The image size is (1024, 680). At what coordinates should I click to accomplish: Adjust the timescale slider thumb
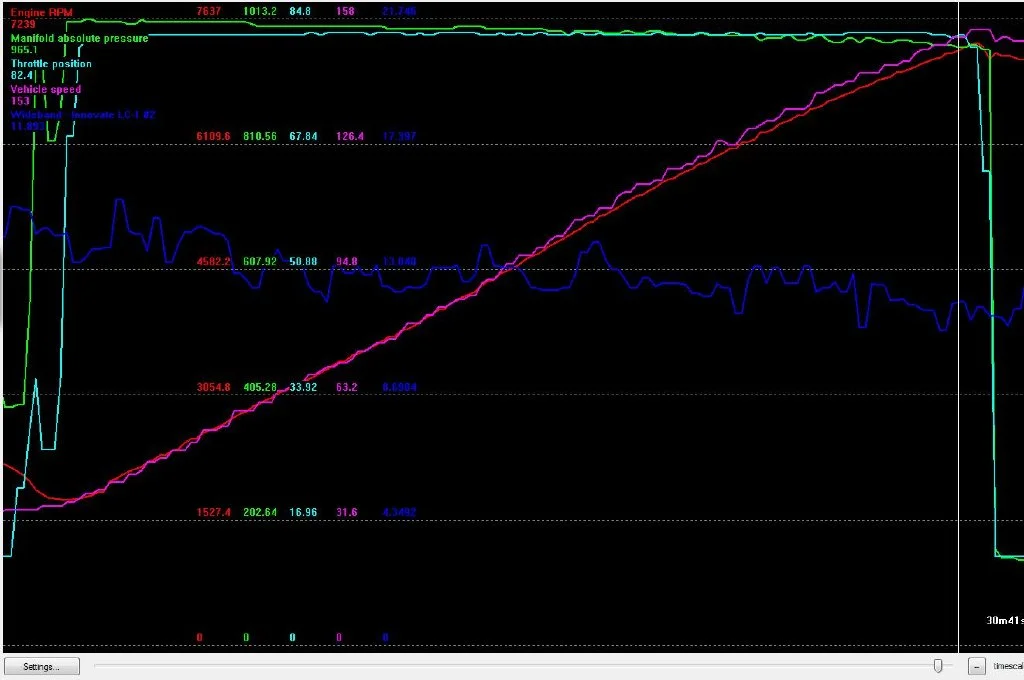click(x=938, y=666)
